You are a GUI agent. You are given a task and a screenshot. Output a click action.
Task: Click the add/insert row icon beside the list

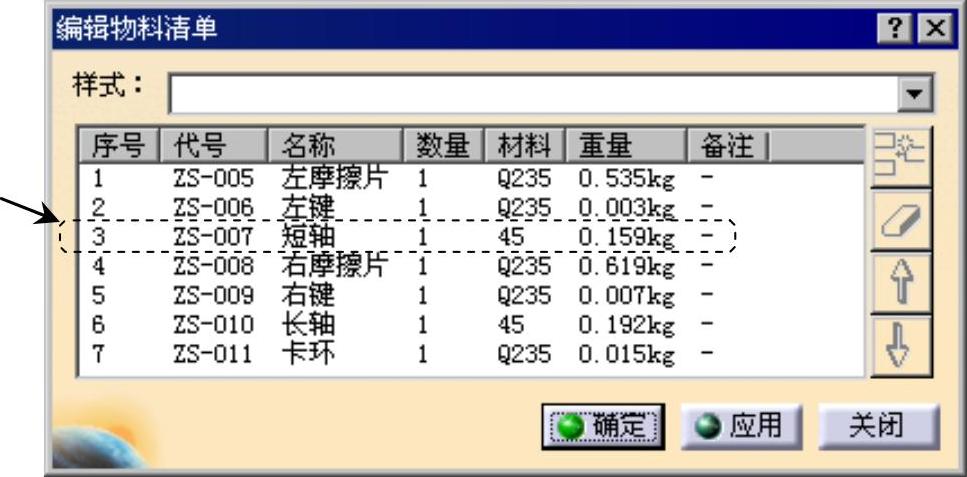tap(901, 157)
